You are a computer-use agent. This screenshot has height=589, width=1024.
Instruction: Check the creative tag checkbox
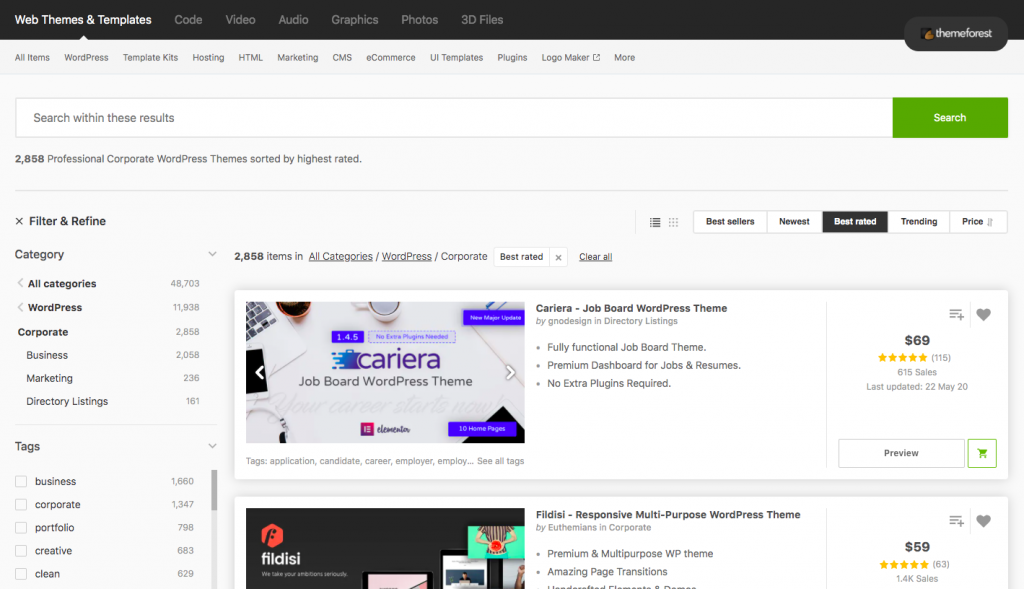pos(21,551)
